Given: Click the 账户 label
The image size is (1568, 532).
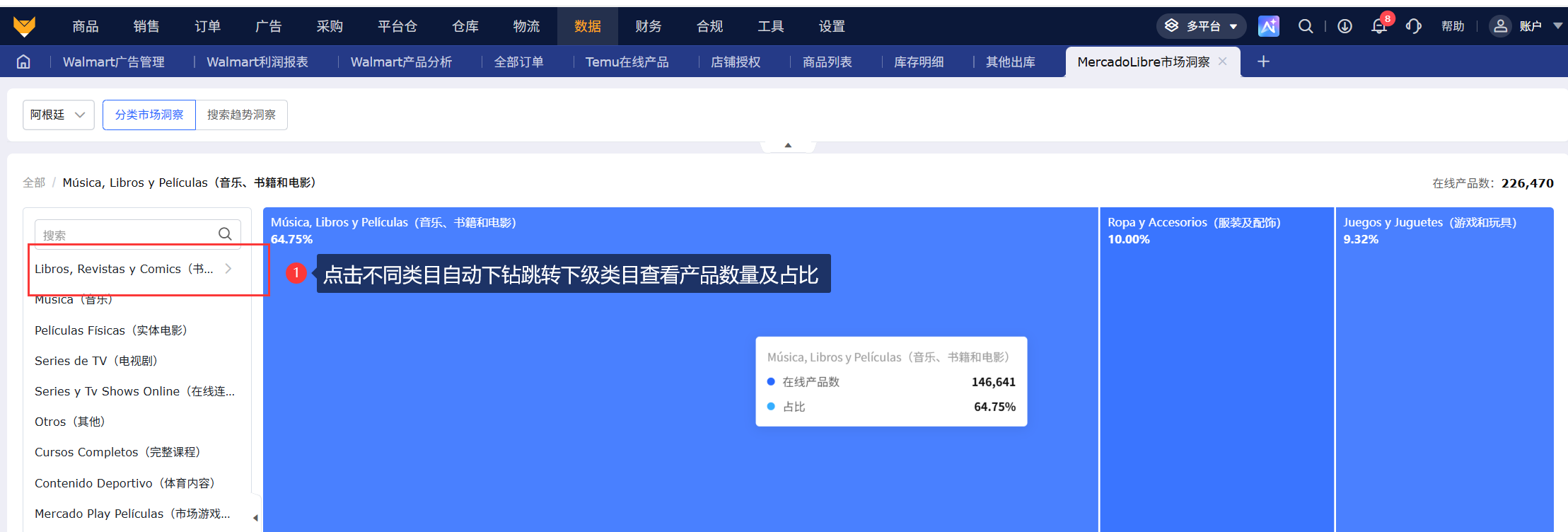Looking at the screenshot, I should 1531,26.
